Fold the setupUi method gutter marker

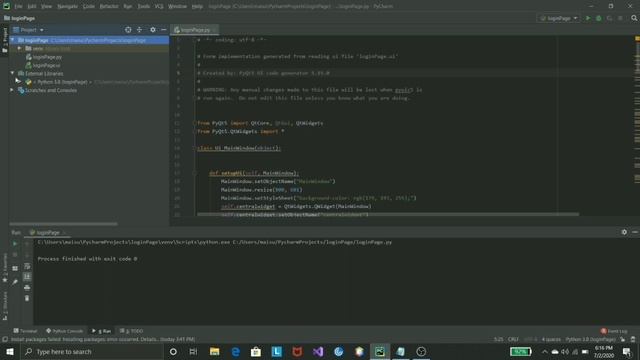click(195, 173)
